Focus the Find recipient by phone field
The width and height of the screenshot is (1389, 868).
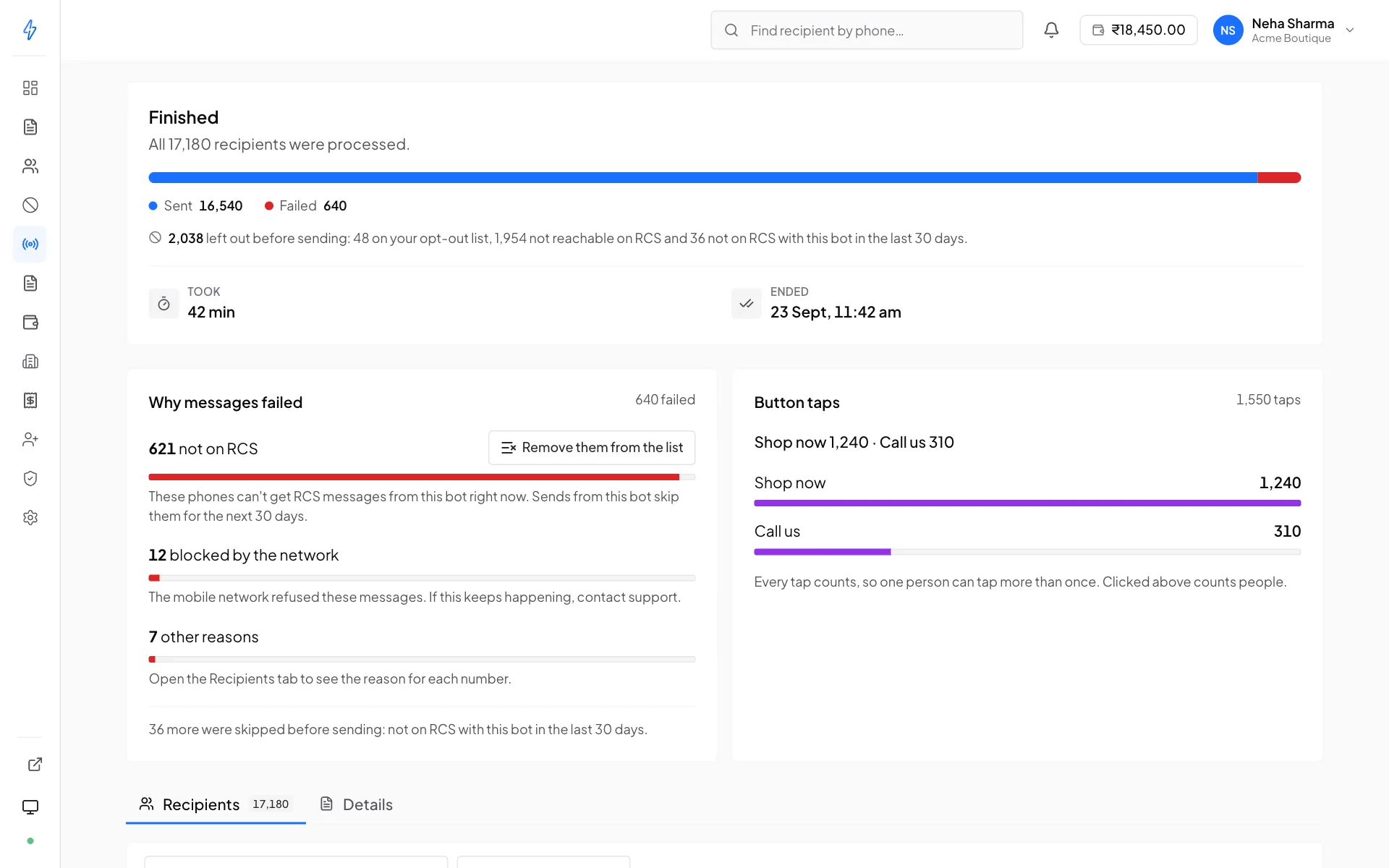click(x=867, y=30)
